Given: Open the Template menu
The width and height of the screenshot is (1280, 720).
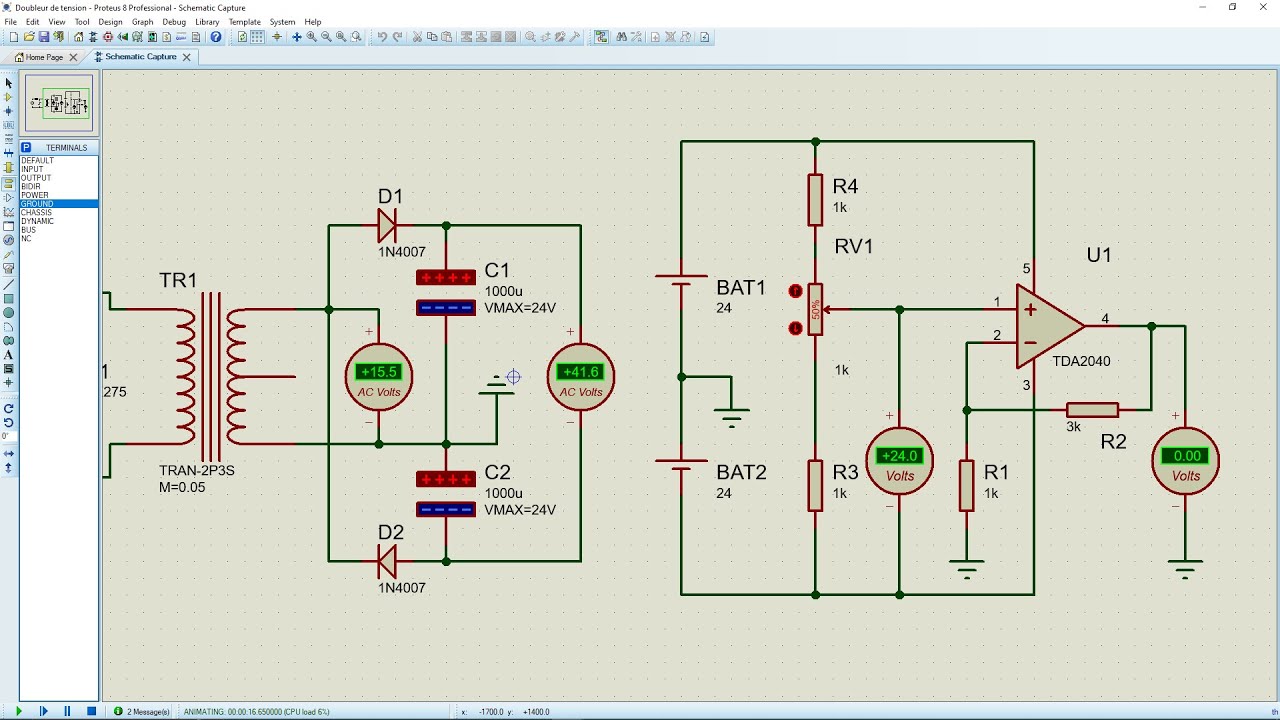Looking at the screenshot, I should 245,22.
